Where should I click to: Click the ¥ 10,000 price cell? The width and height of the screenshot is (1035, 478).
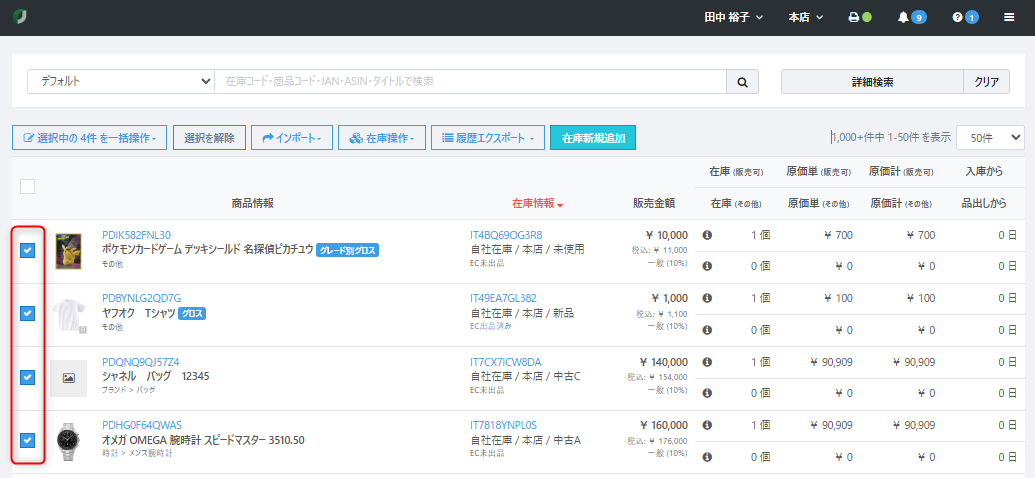click(x=667, y=235)
